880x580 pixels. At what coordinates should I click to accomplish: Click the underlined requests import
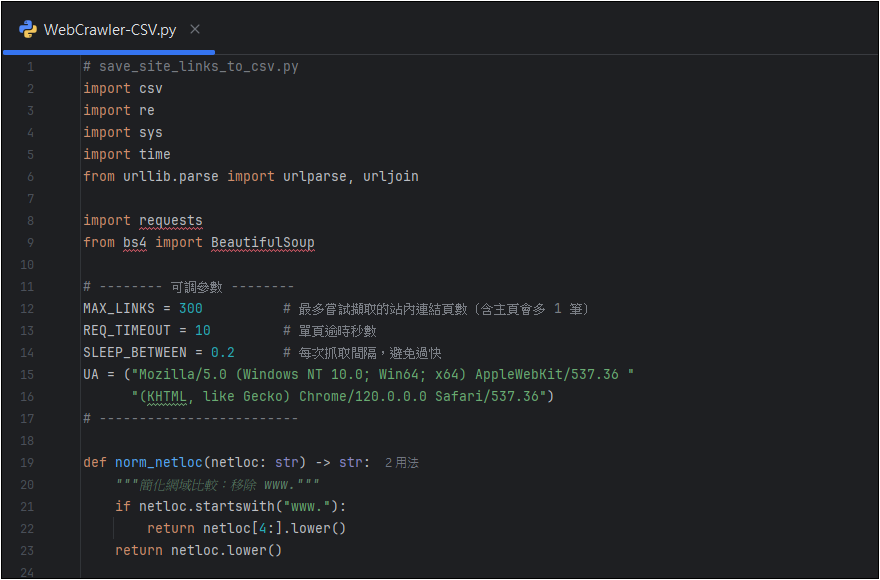(170, 220)
